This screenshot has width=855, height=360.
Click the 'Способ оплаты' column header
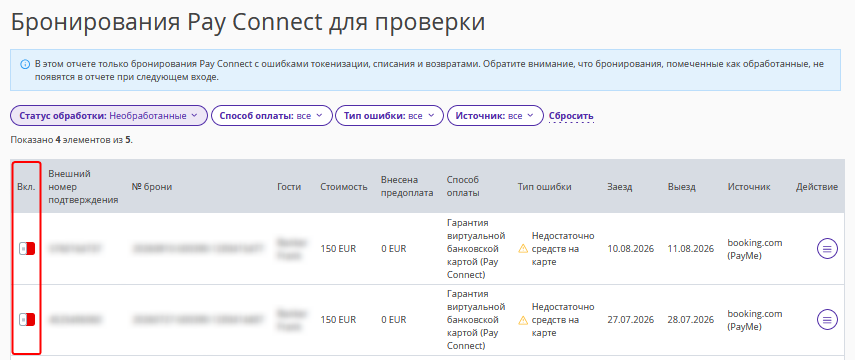[463, 187]
